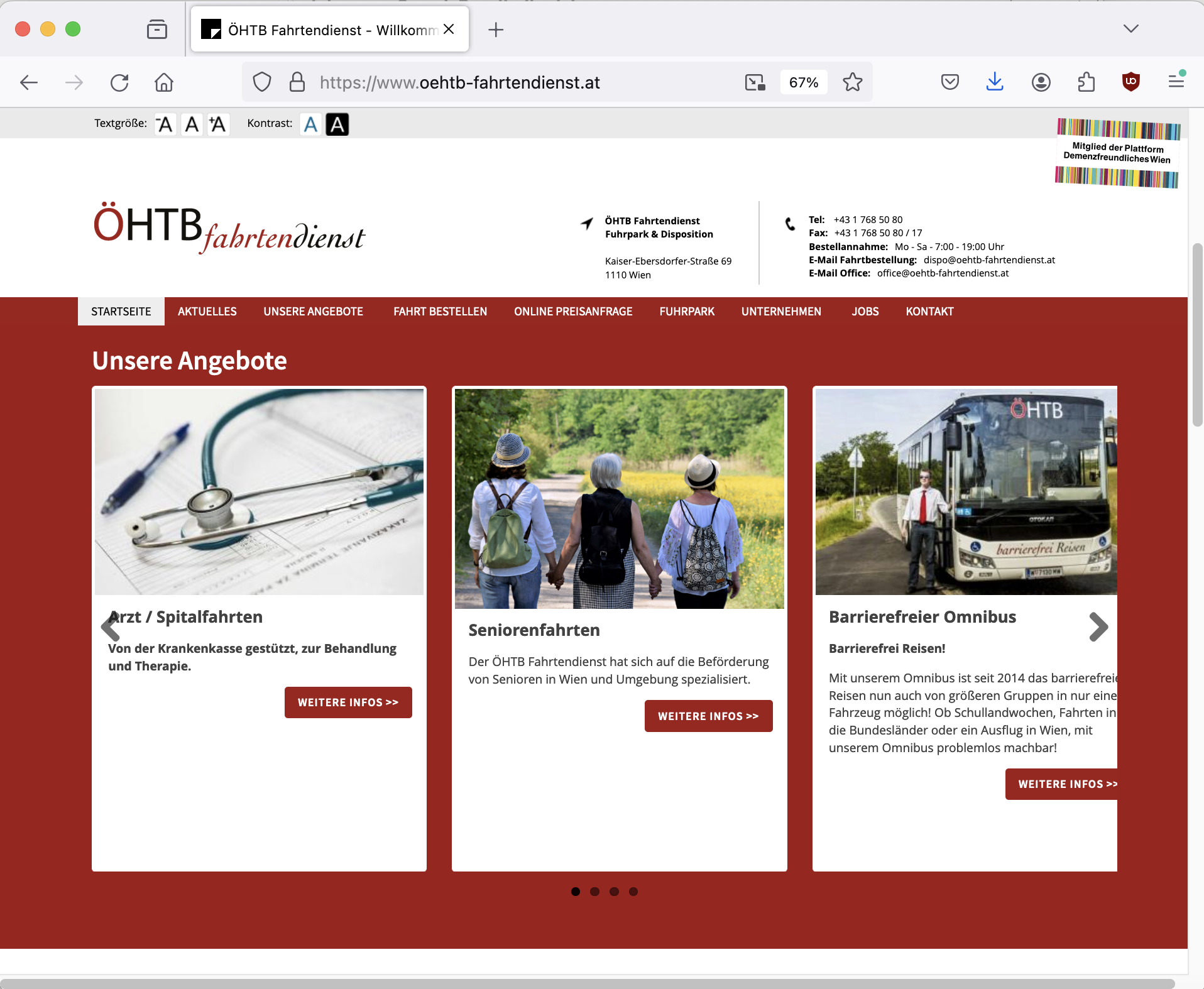This screenshot has width=1204, height=989.
Task: Click the dispo email address link
Action: [x=989, y=260]
